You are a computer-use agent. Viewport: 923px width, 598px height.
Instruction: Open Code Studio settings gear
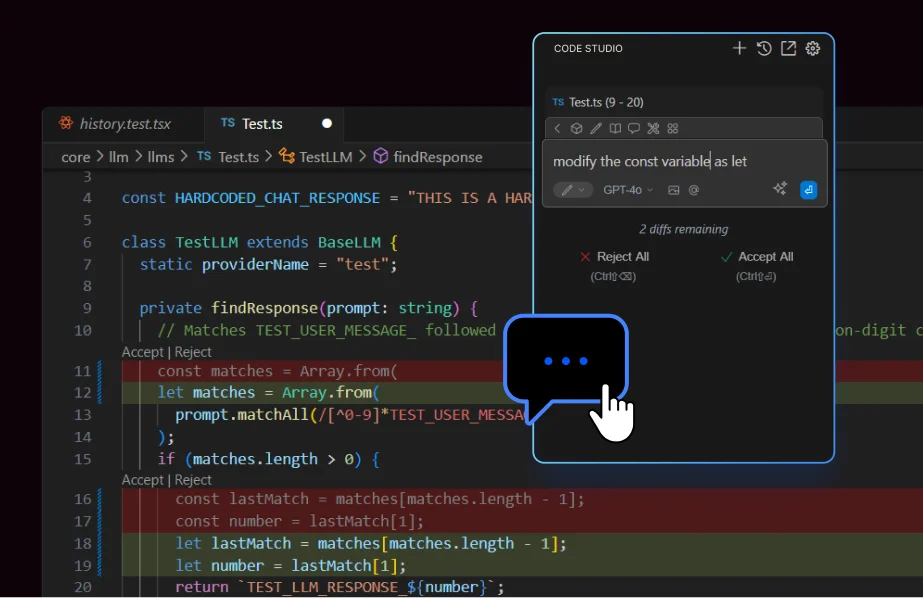tap(813, 48)
